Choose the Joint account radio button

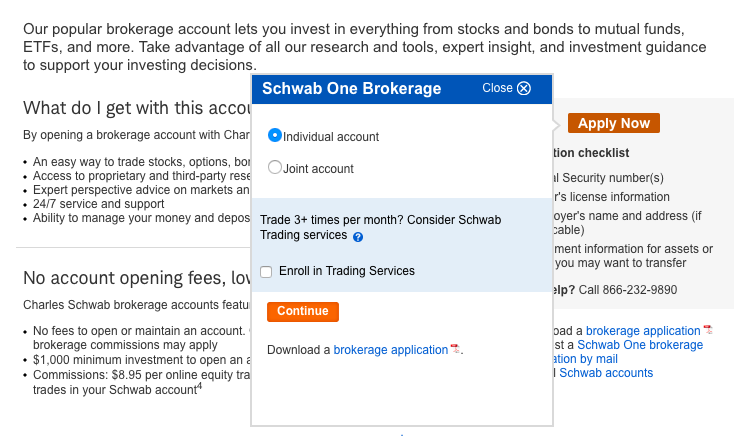pos(275,168)
